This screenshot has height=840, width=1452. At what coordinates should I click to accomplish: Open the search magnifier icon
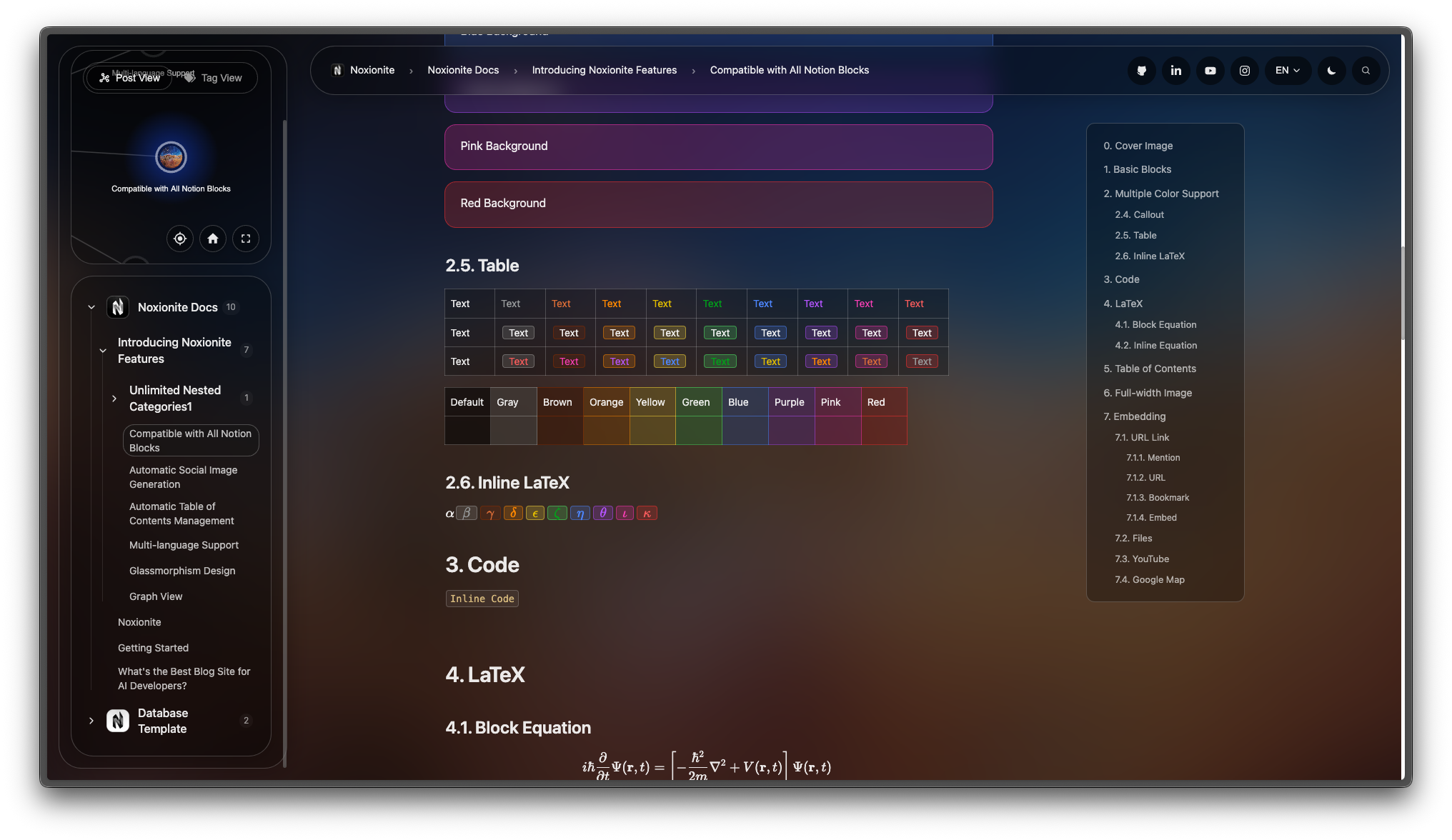pyautogui.click(x=1366, y=71)
